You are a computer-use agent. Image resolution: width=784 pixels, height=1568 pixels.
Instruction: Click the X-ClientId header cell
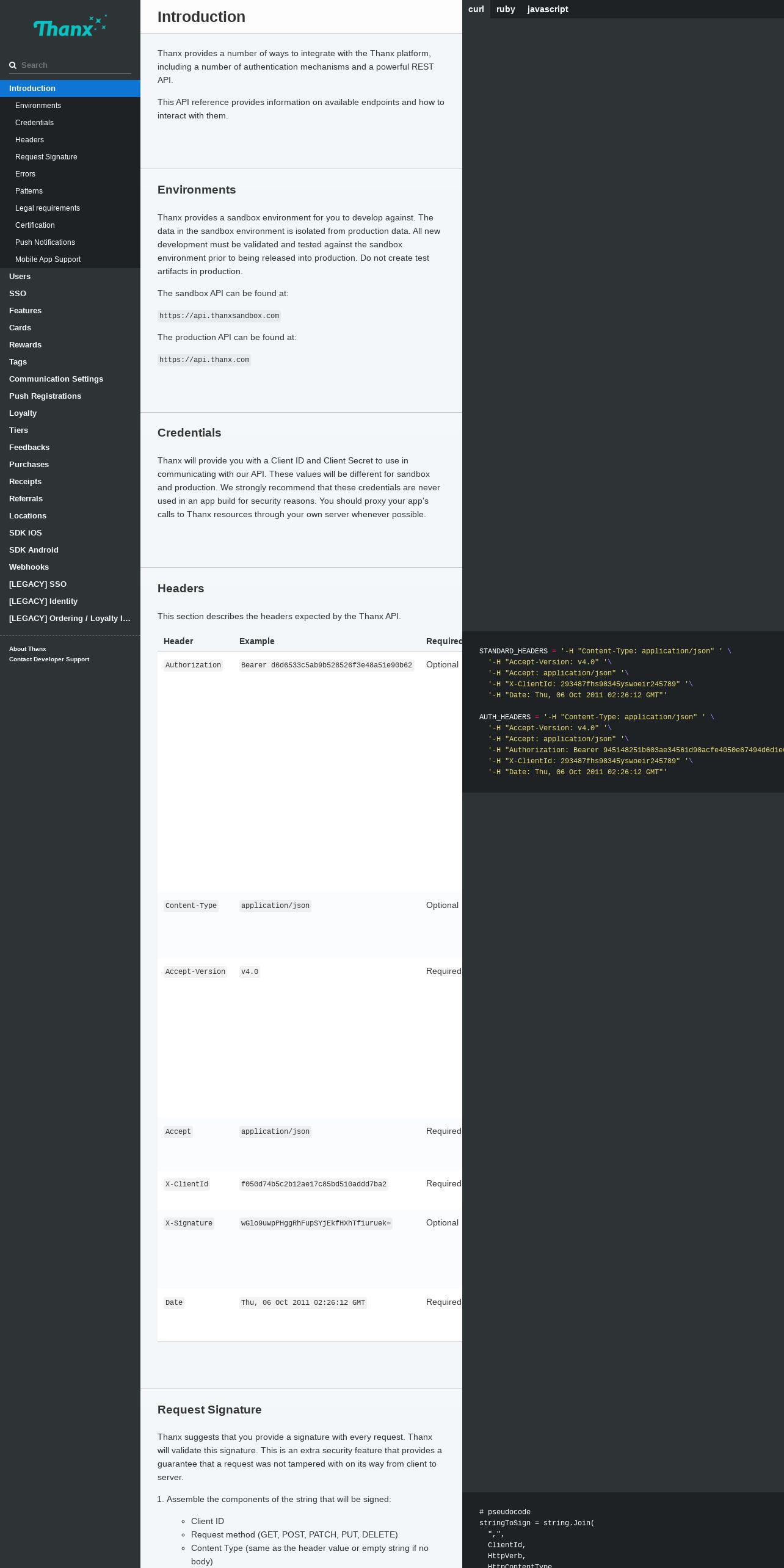pyautogui.click(x=187, y=1185)
